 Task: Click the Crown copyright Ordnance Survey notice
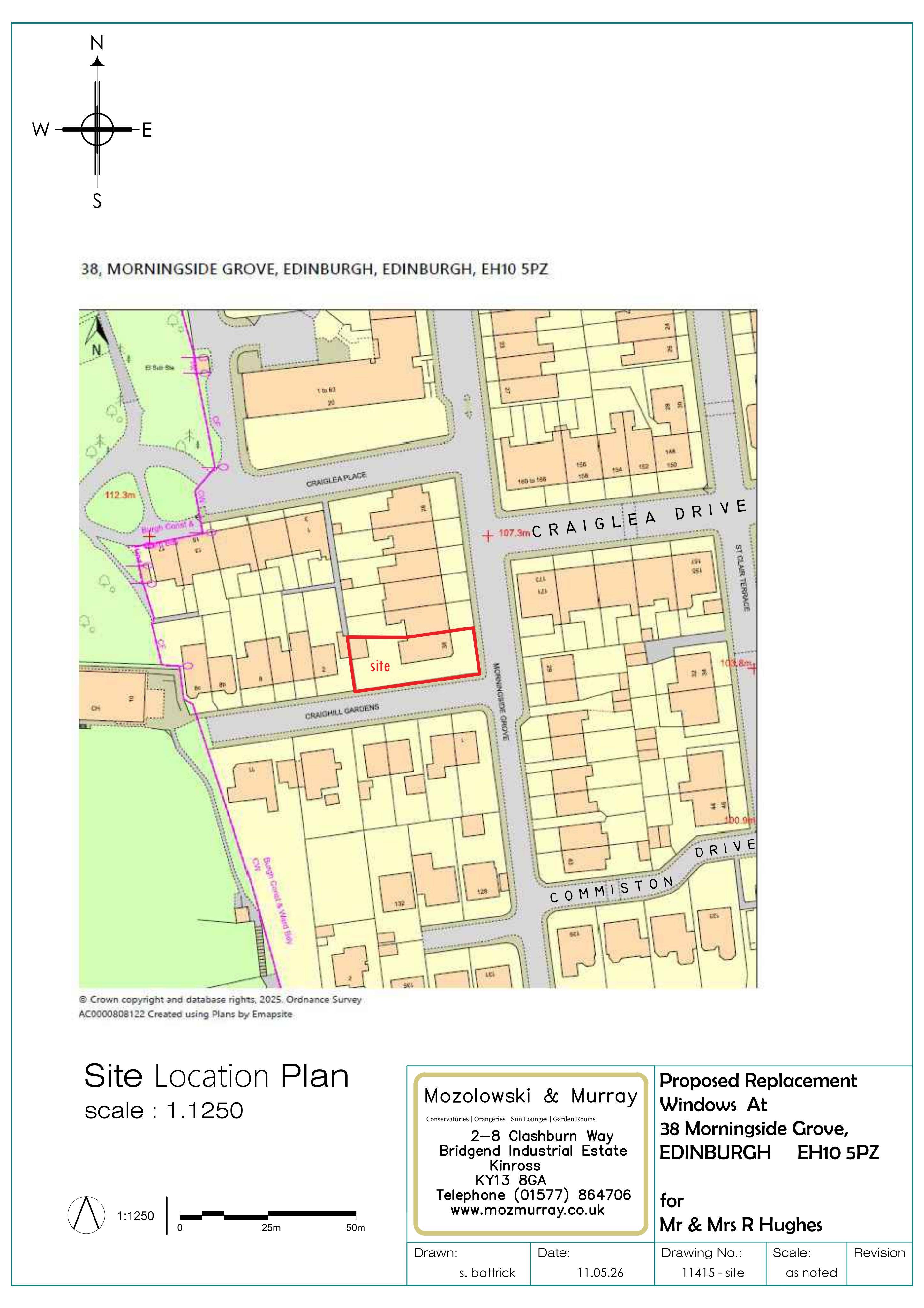pyautogui.click(x=220, y=999)
